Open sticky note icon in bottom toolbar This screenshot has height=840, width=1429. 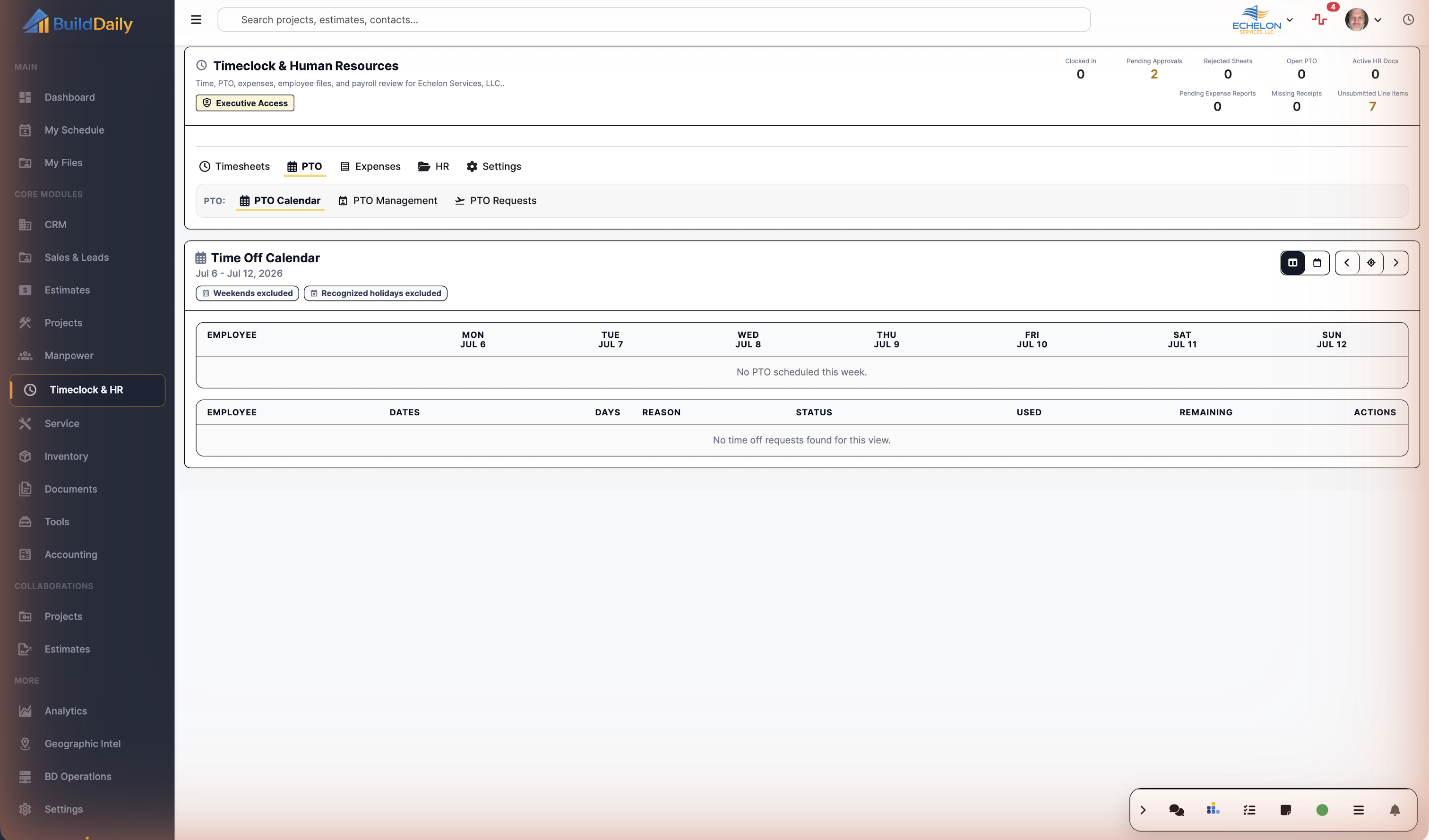point(1285,810)
